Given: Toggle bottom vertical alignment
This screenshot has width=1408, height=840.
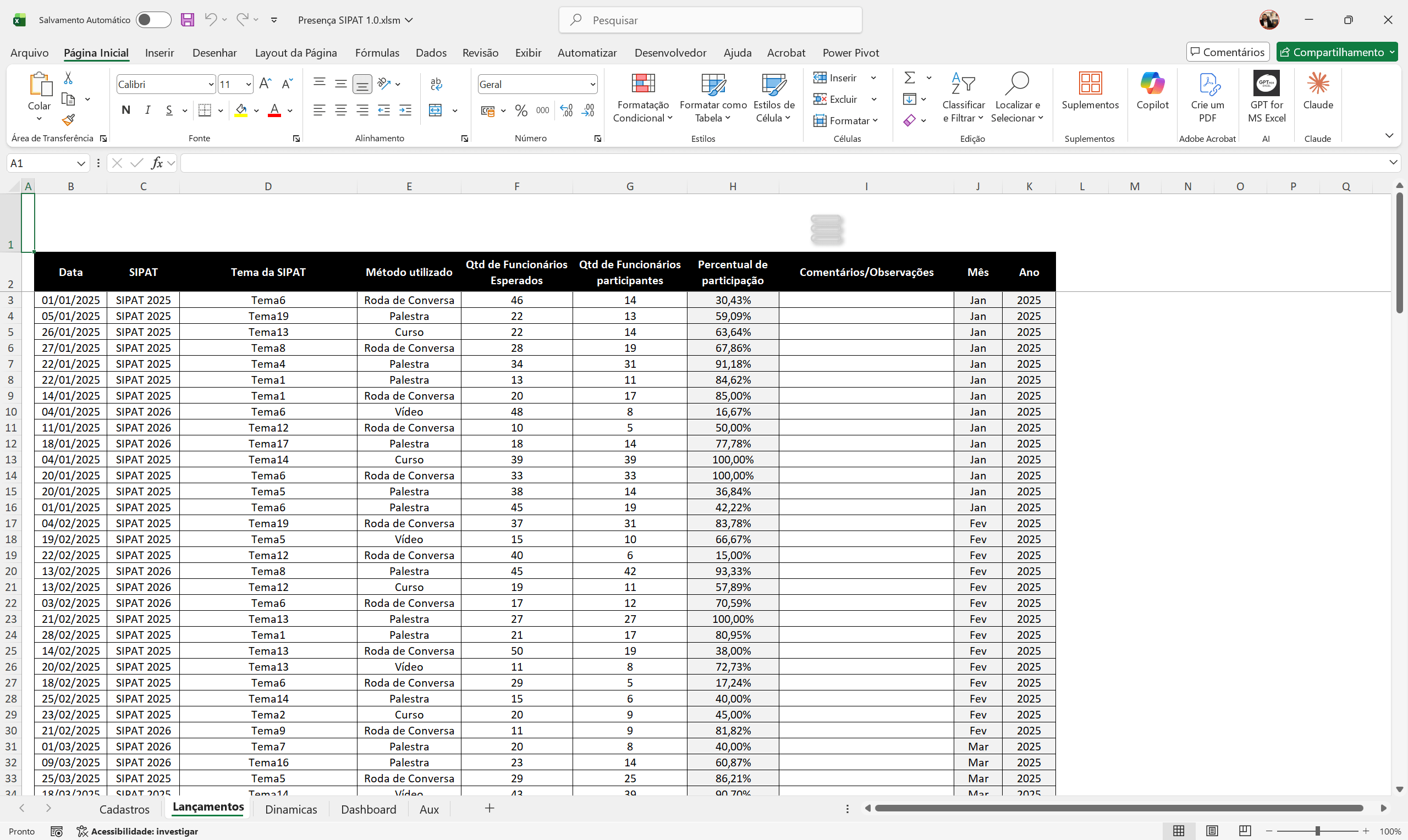Looking at the screenshot, I should [362, 84].
